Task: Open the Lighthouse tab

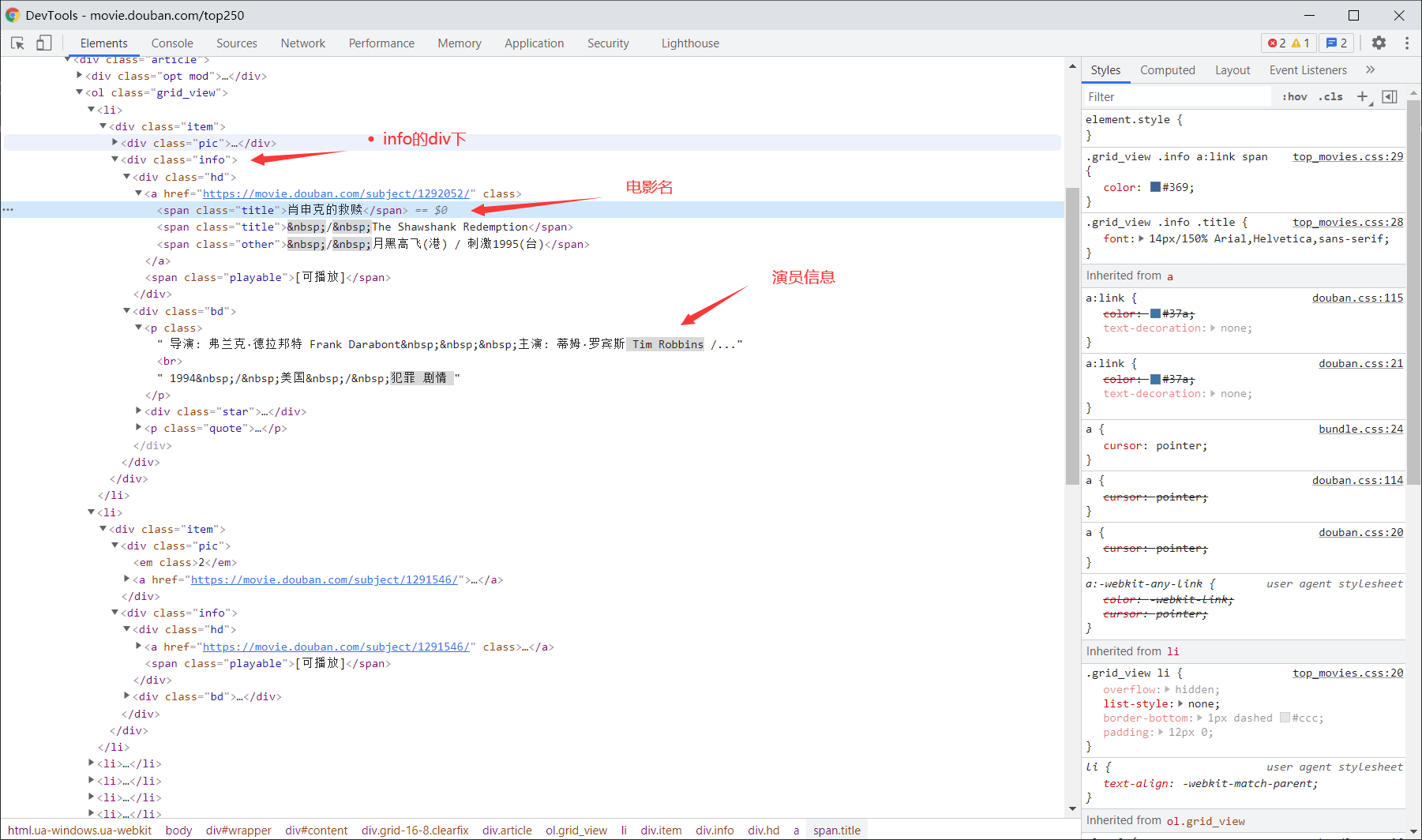Action: click(690, 43)
